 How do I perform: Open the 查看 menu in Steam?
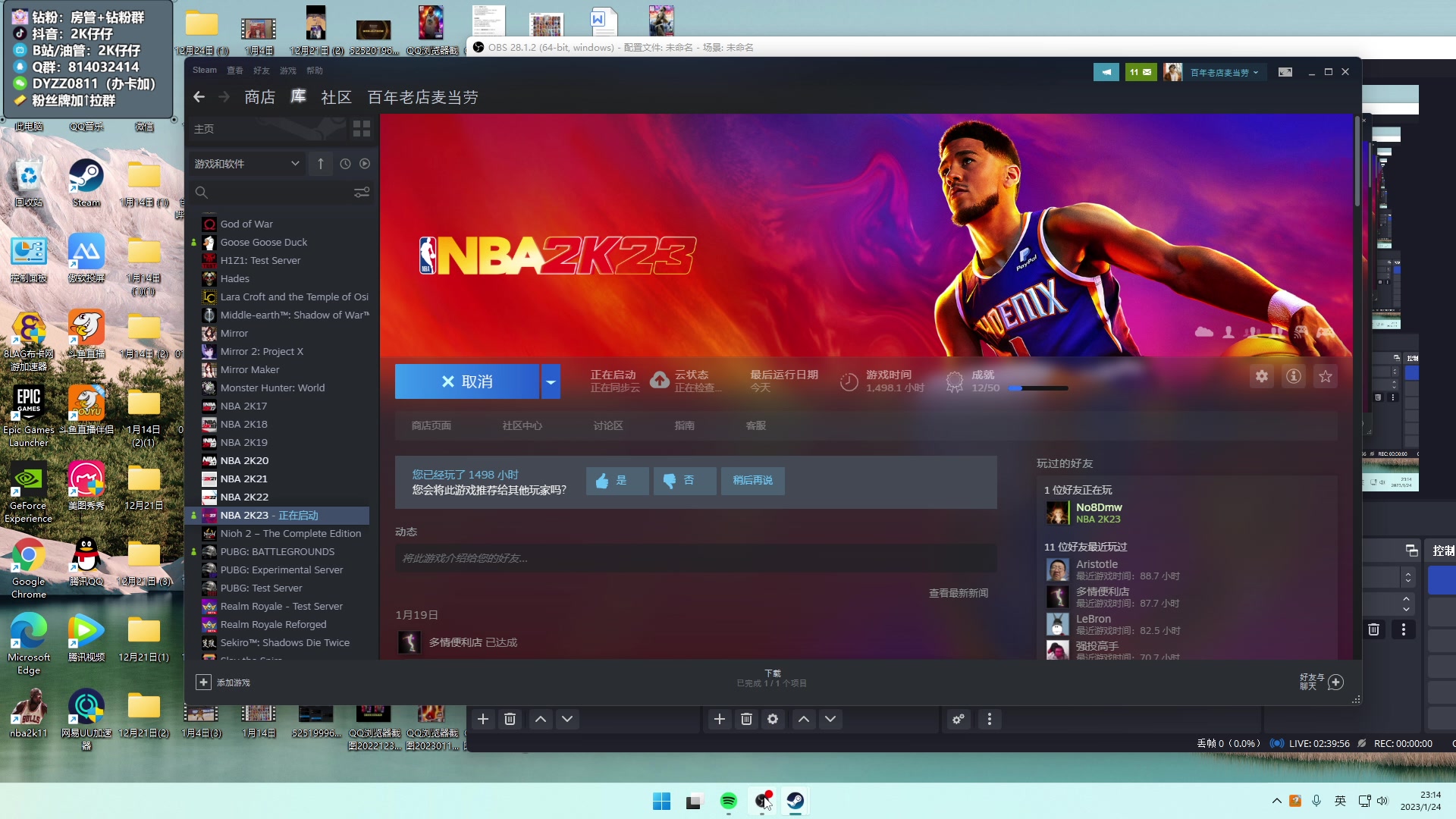point(235,71)
